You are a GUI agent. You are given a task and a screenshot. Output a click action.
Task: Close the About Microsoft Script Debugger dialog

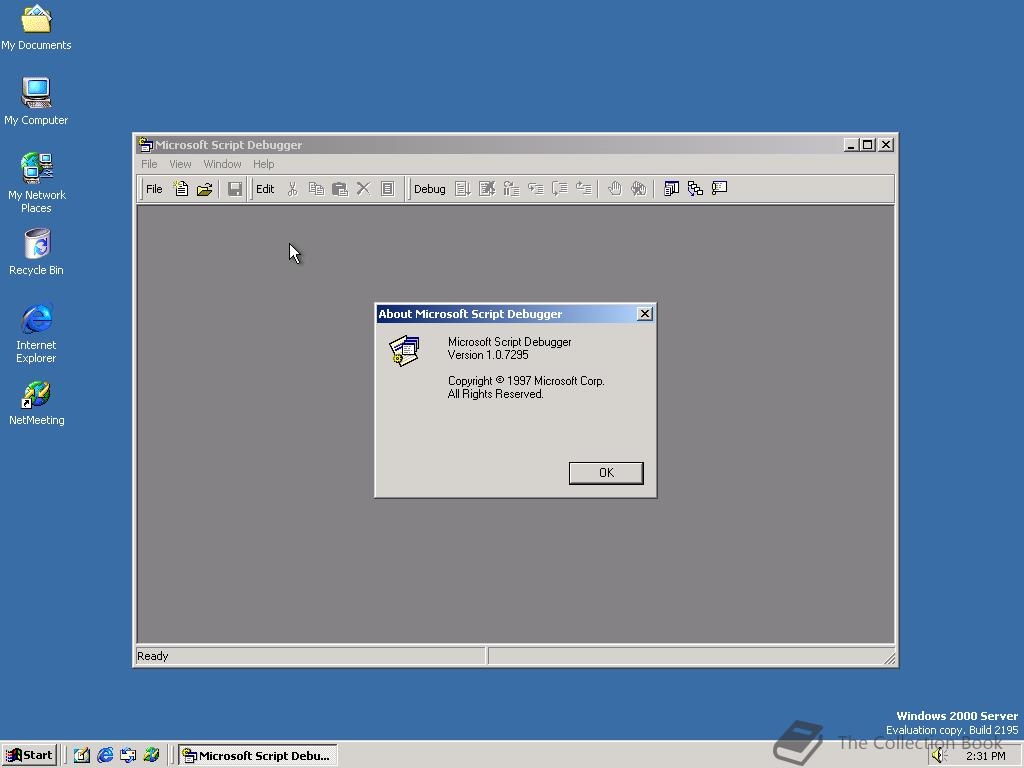(645, 313)
